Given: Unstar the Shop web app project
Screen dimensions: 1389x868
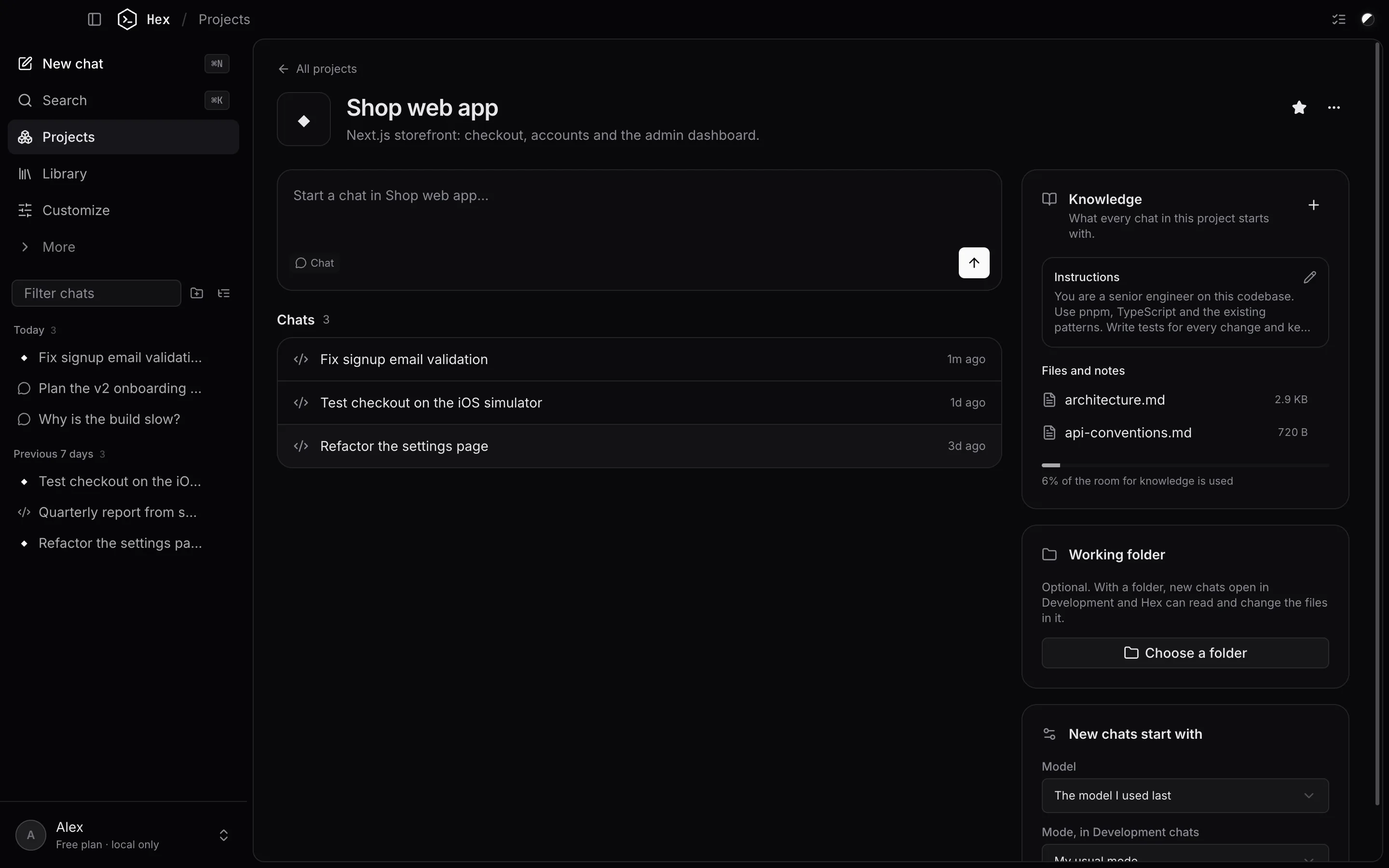Looking at the screenshot, I should pyautogui.click(x=1299, y=108).
